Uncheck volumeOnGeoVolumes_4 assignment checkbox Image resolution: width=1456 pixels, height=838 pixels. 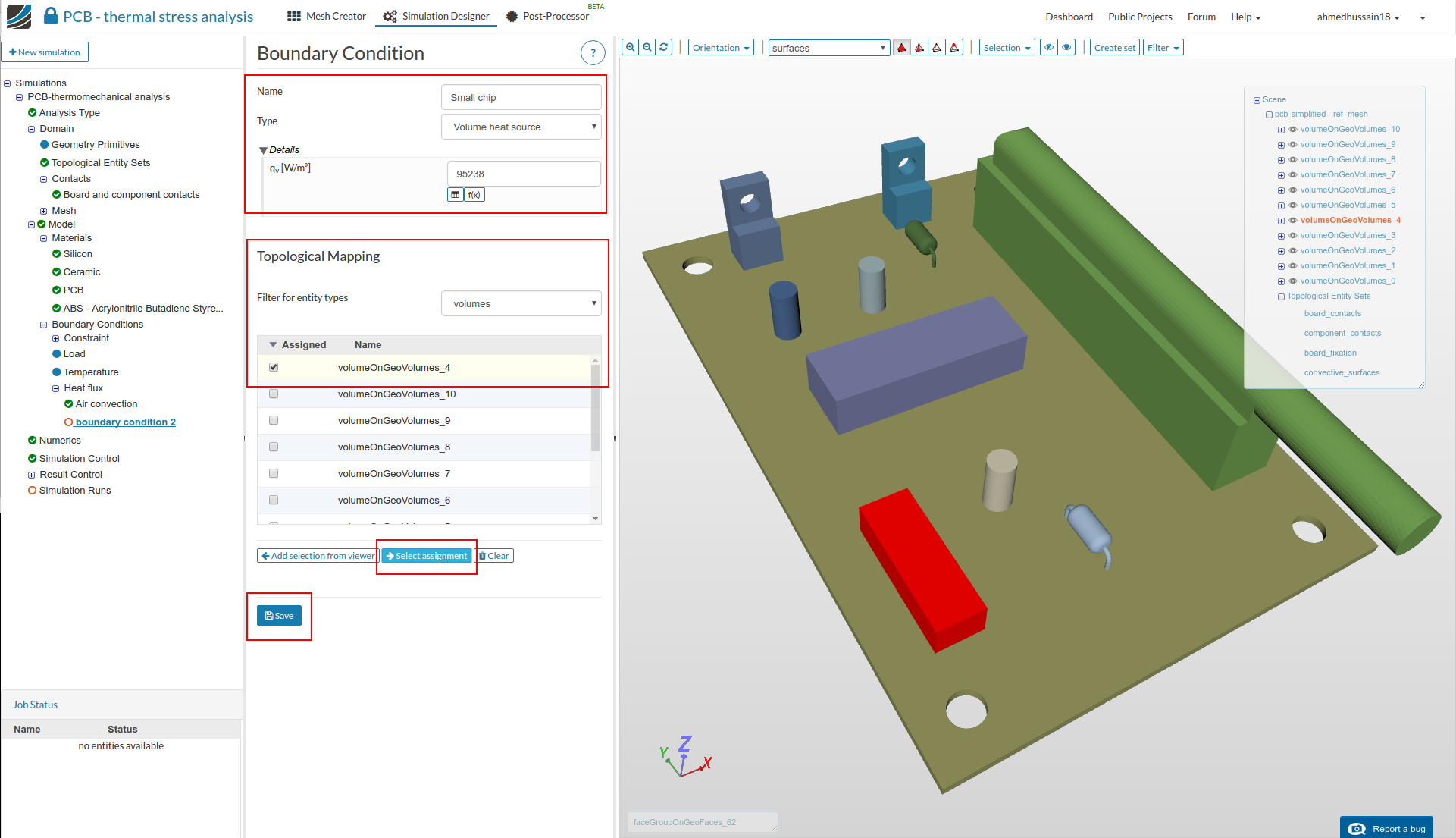tap(274, 367)
